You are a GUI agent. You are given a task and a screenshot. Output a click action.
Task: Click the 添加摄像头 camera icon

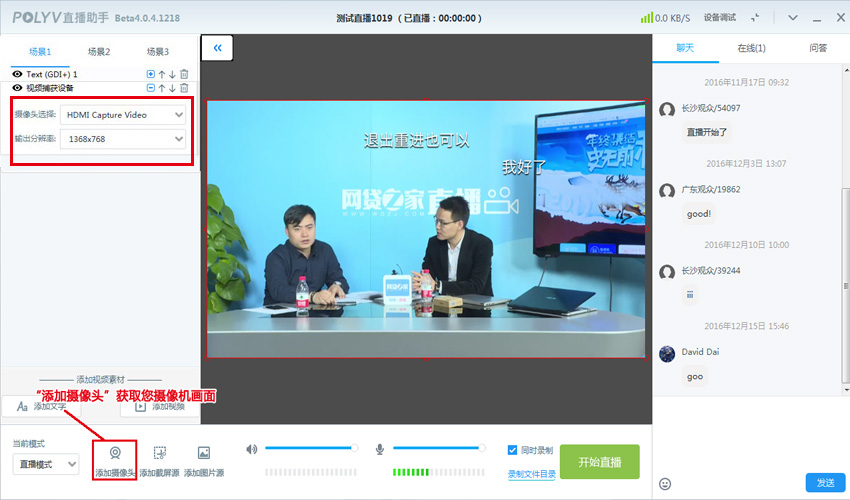114,453
